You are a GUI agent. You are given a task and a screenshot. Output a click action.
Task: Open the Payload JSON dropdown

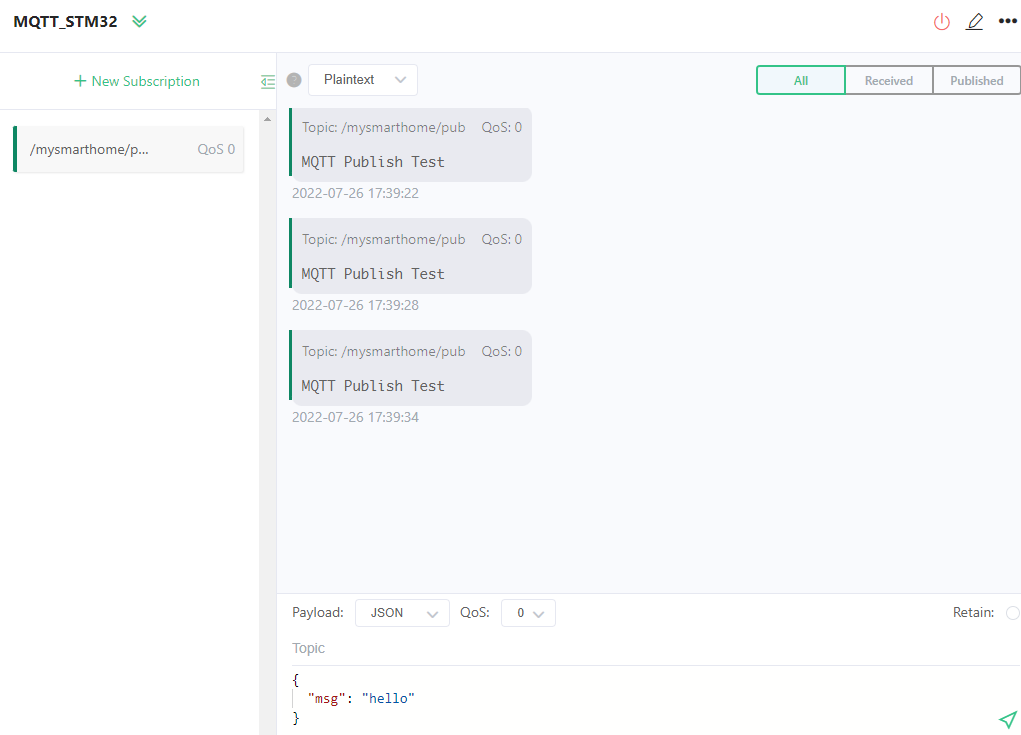pyautogui.click(x=402, y=613)
